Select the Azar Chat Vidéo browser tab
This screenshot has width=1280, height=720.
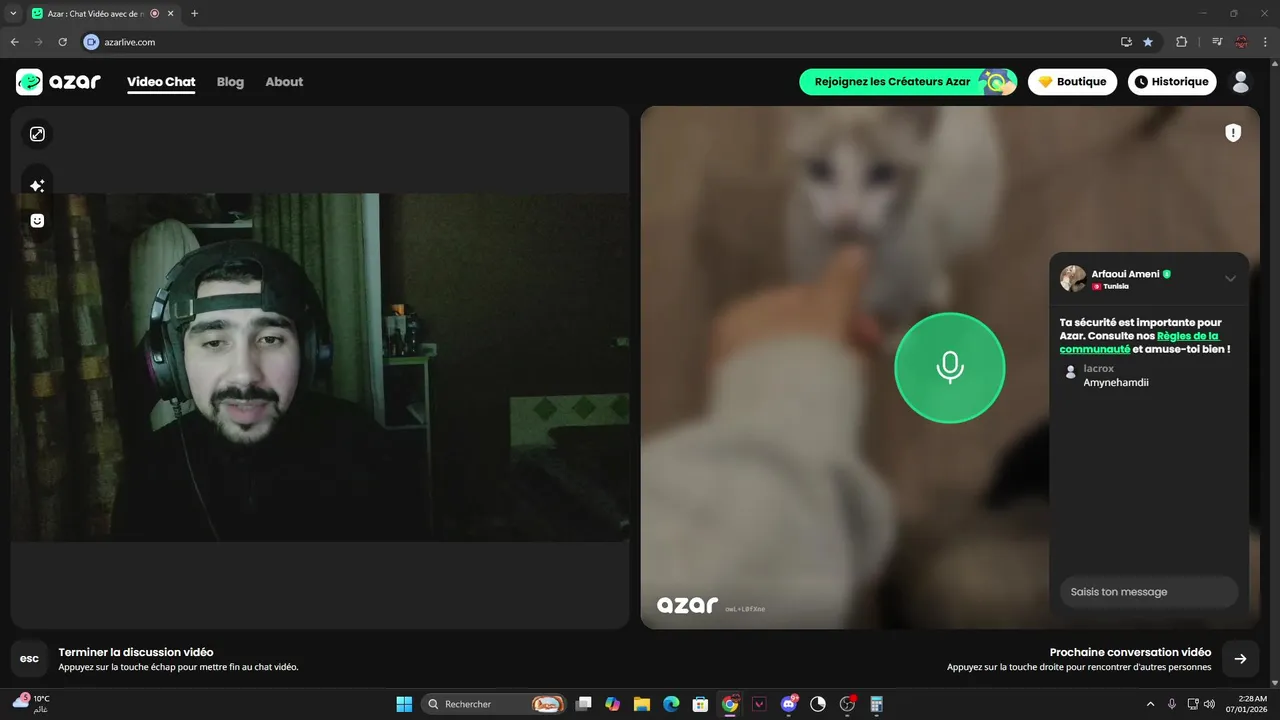coord(102,14)
